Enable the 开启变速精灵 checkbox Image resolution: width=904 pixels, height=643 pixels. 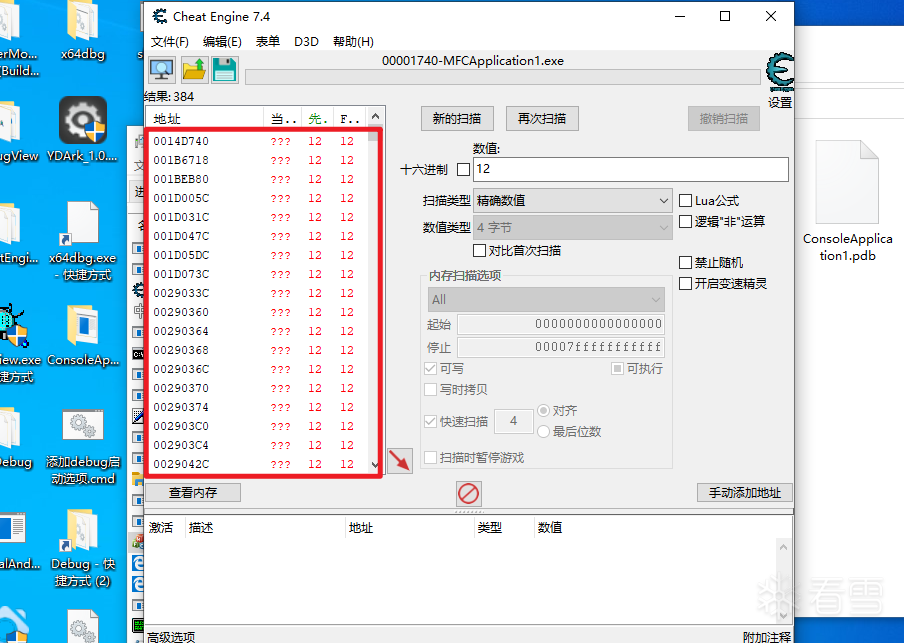click(x=685, y=284)
